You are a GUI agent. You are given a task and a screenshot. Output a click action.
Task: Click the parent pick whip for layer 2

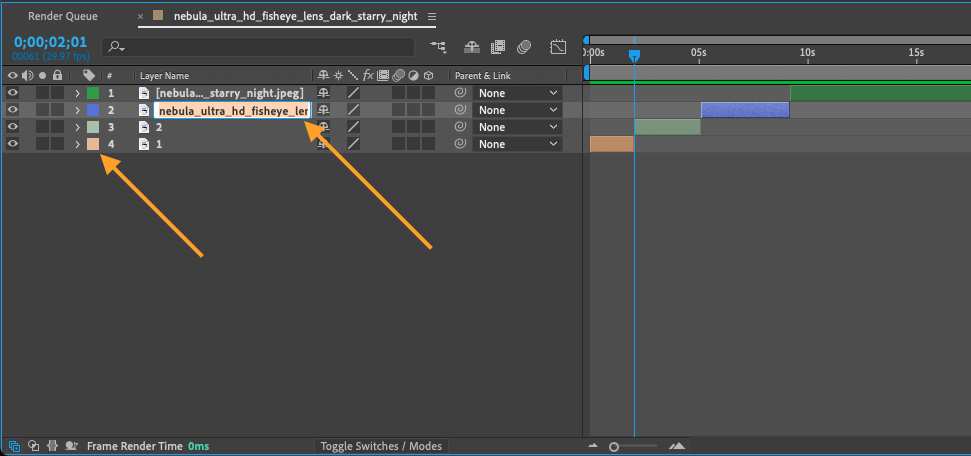point(460,110)
